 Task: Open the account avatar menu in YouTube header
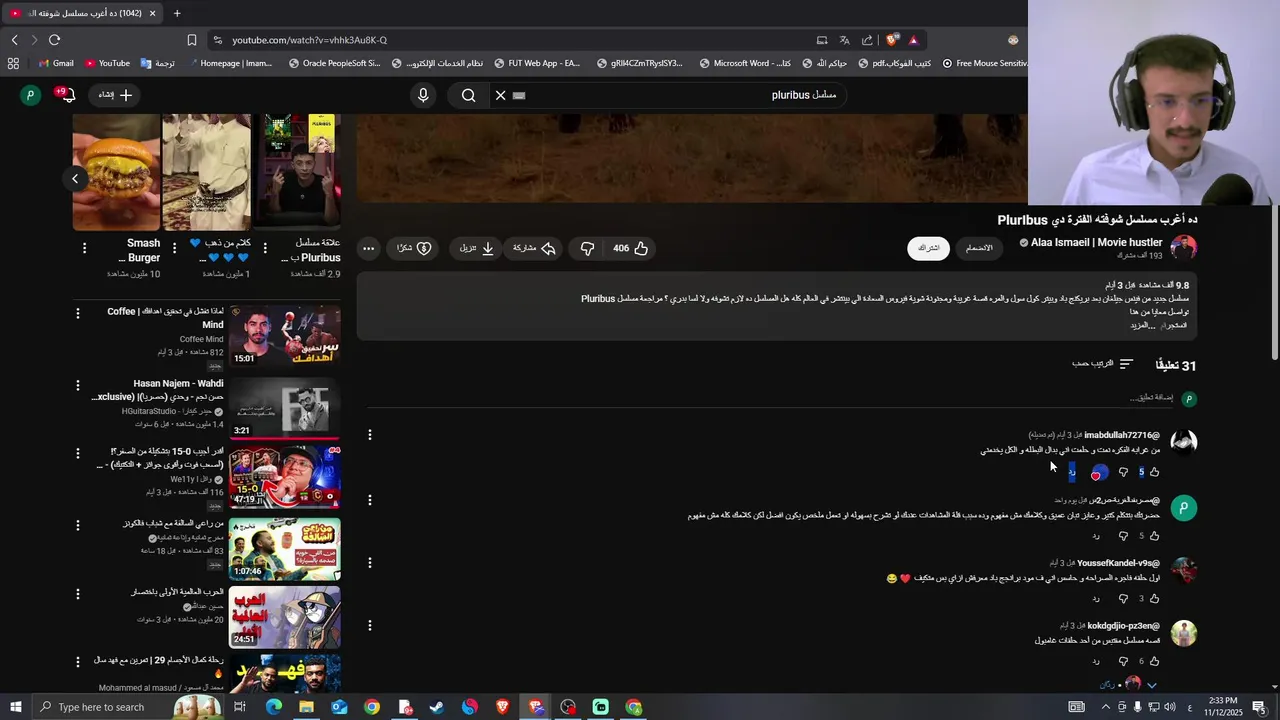[x=31, y=95]
